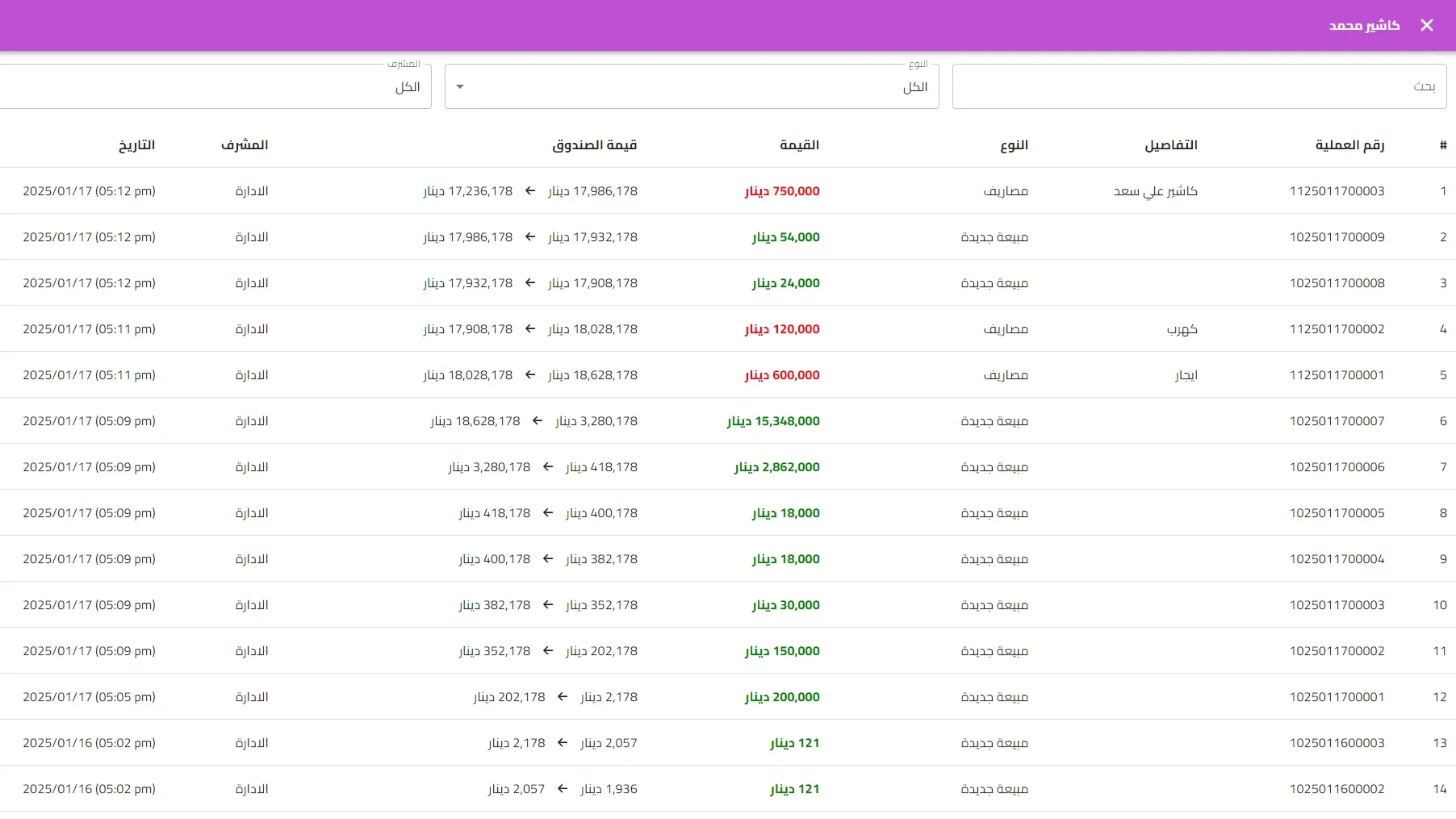The image size is (1456, 819).
Task: Click the arrow between 2,178 and 202,178
Action: (563, 697)
